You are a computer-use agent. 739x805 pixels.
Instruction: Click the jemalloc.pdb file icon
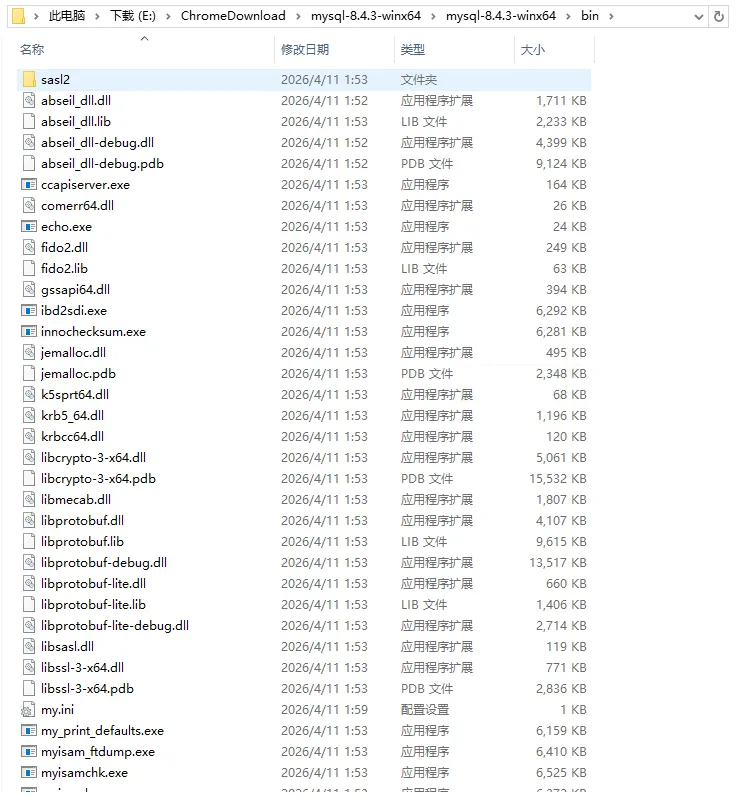29,374
